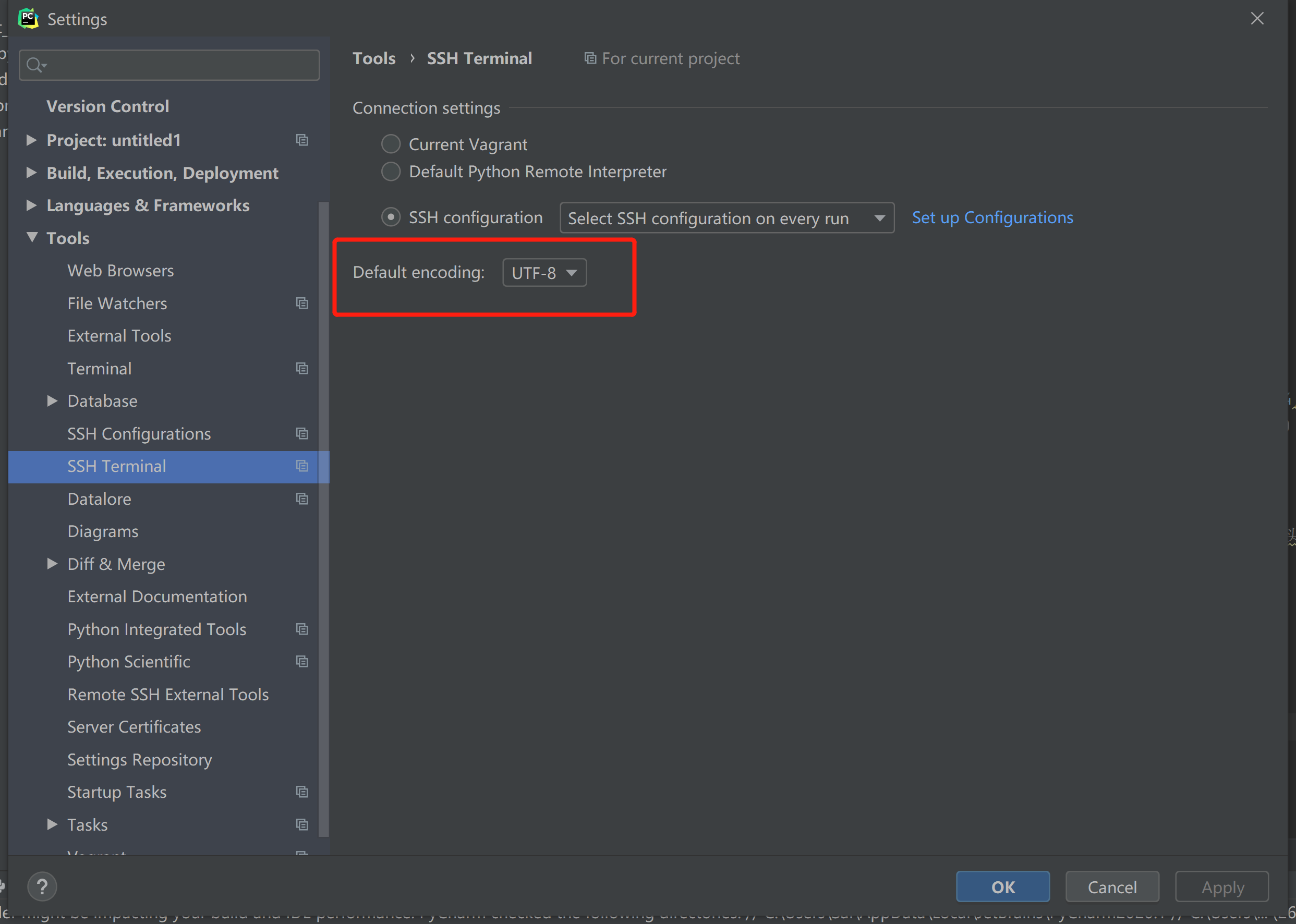The height and width of the screenshot is (924, 1296).
Task: Click the For current project icon
Action: (590, 58)
